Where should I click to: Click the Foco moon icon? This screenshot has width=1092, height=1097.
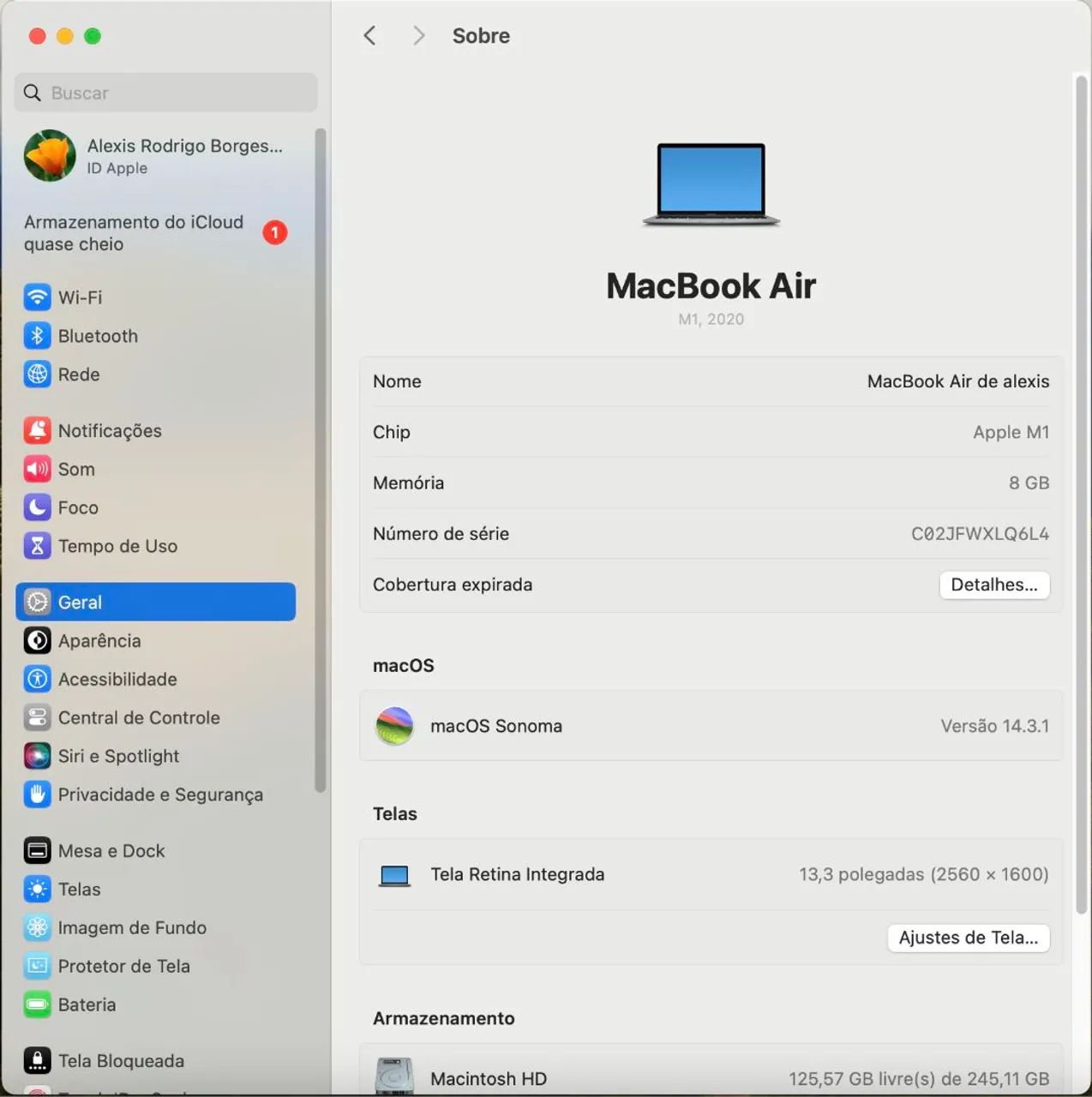(37, 507)
